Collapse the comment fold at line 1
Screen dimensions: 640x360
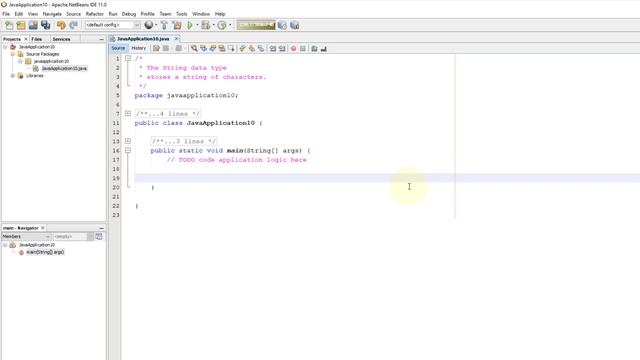128,58
